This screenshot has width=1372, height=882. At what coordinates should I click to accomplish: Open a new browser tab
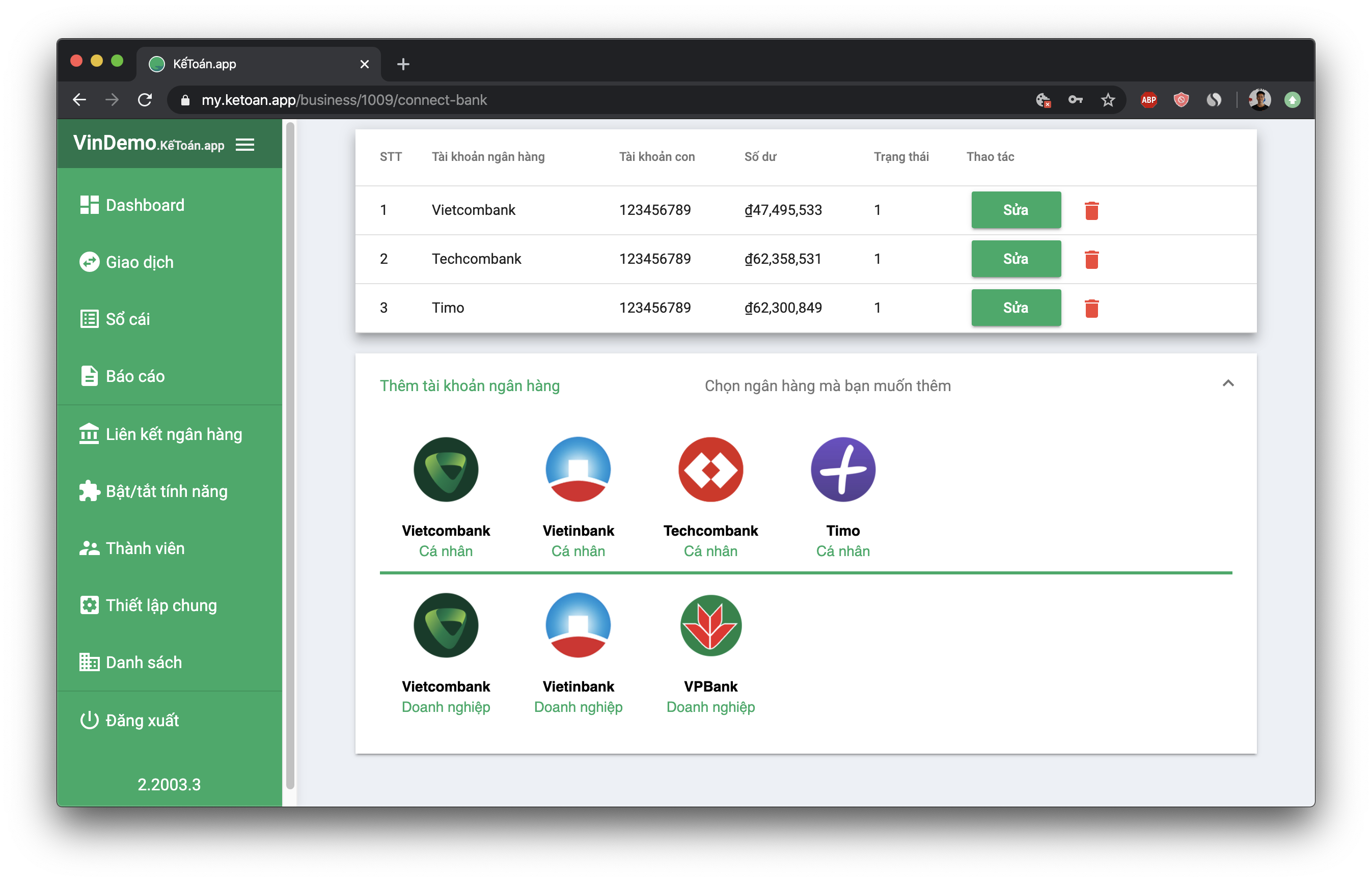coord(403,64)
